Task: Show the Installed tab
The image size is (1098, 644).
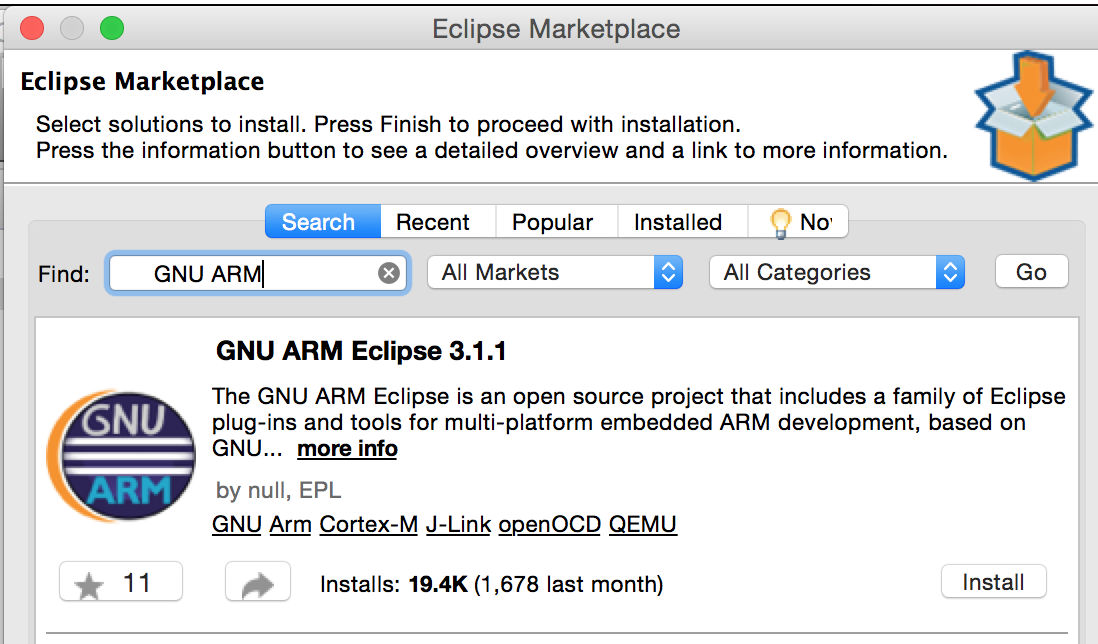Action: [678, 222]
